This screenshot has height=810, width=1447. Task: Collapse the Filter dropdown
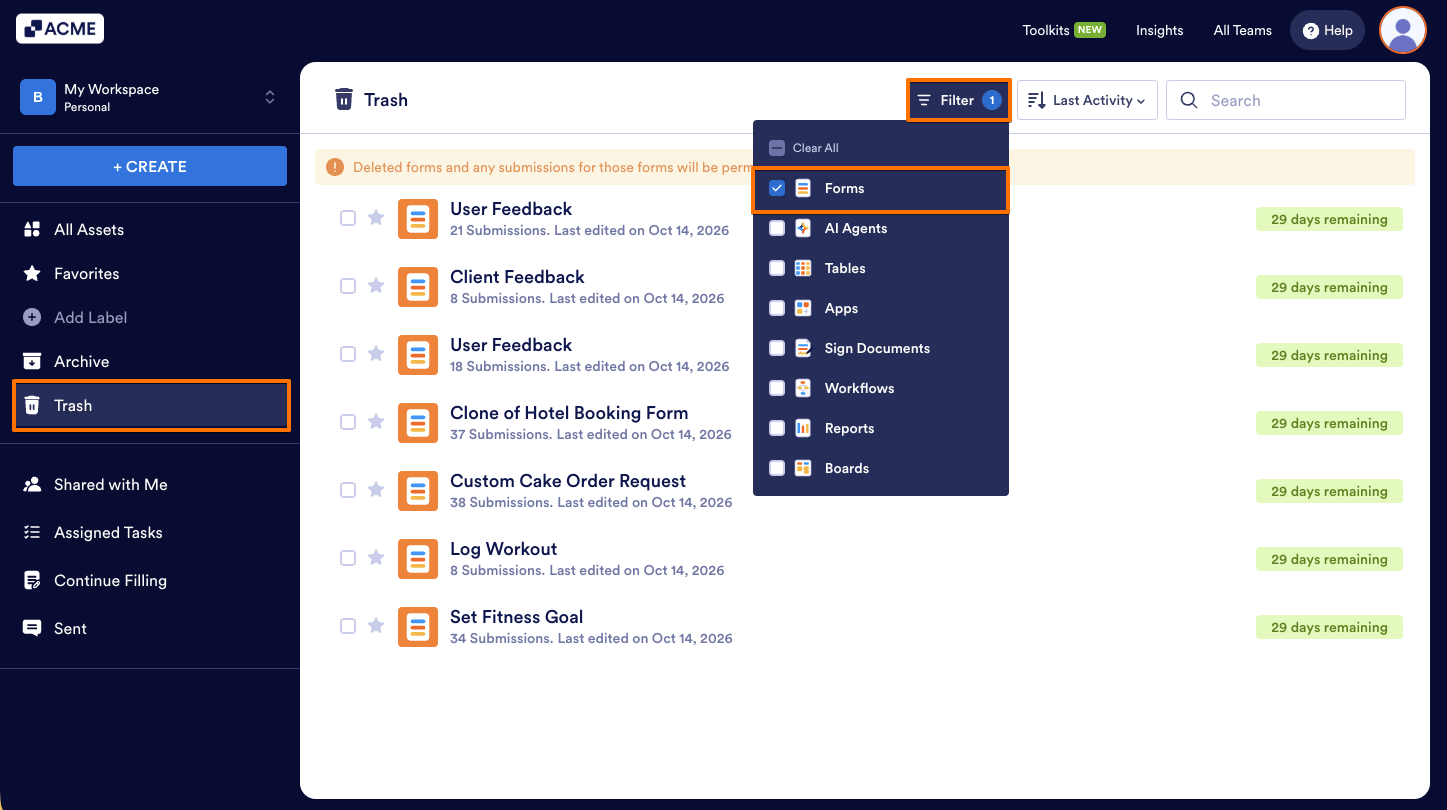(x=958, y=100)
